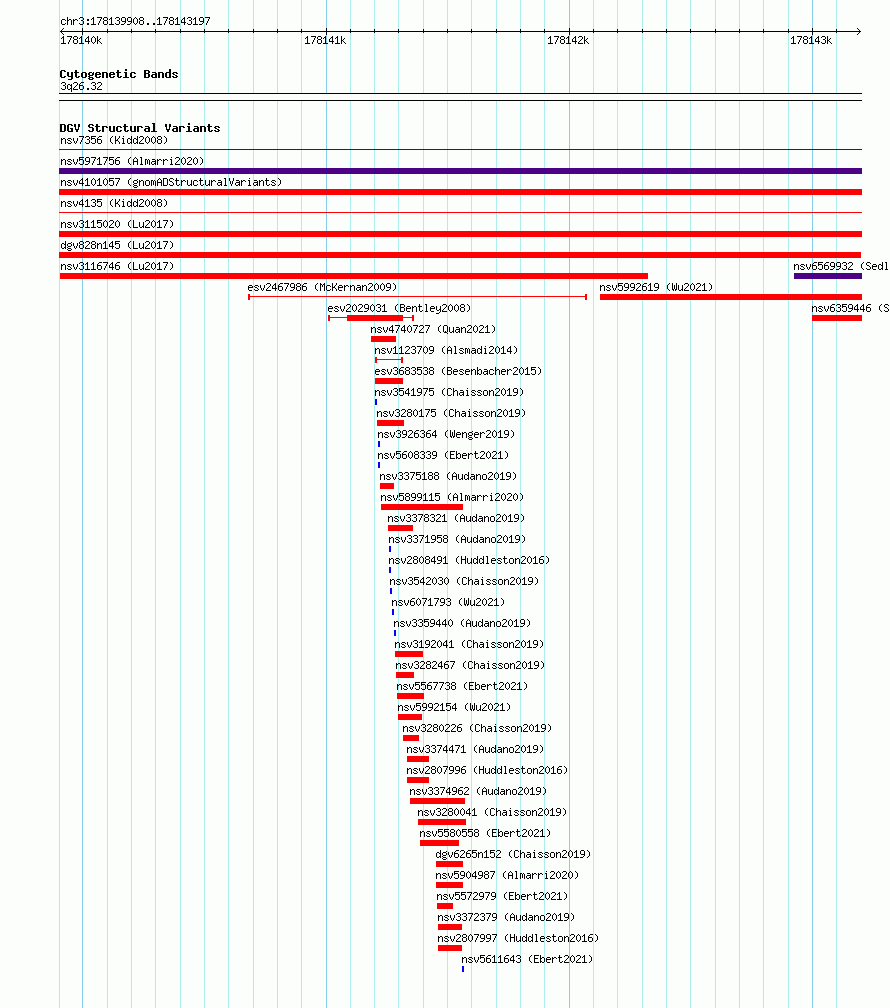The width and height of the screenshot is (890, 1008).
Task: Click nsv3192041 (Chaisson2019) label
Action: pyautogui.click(x=469, y=644)
